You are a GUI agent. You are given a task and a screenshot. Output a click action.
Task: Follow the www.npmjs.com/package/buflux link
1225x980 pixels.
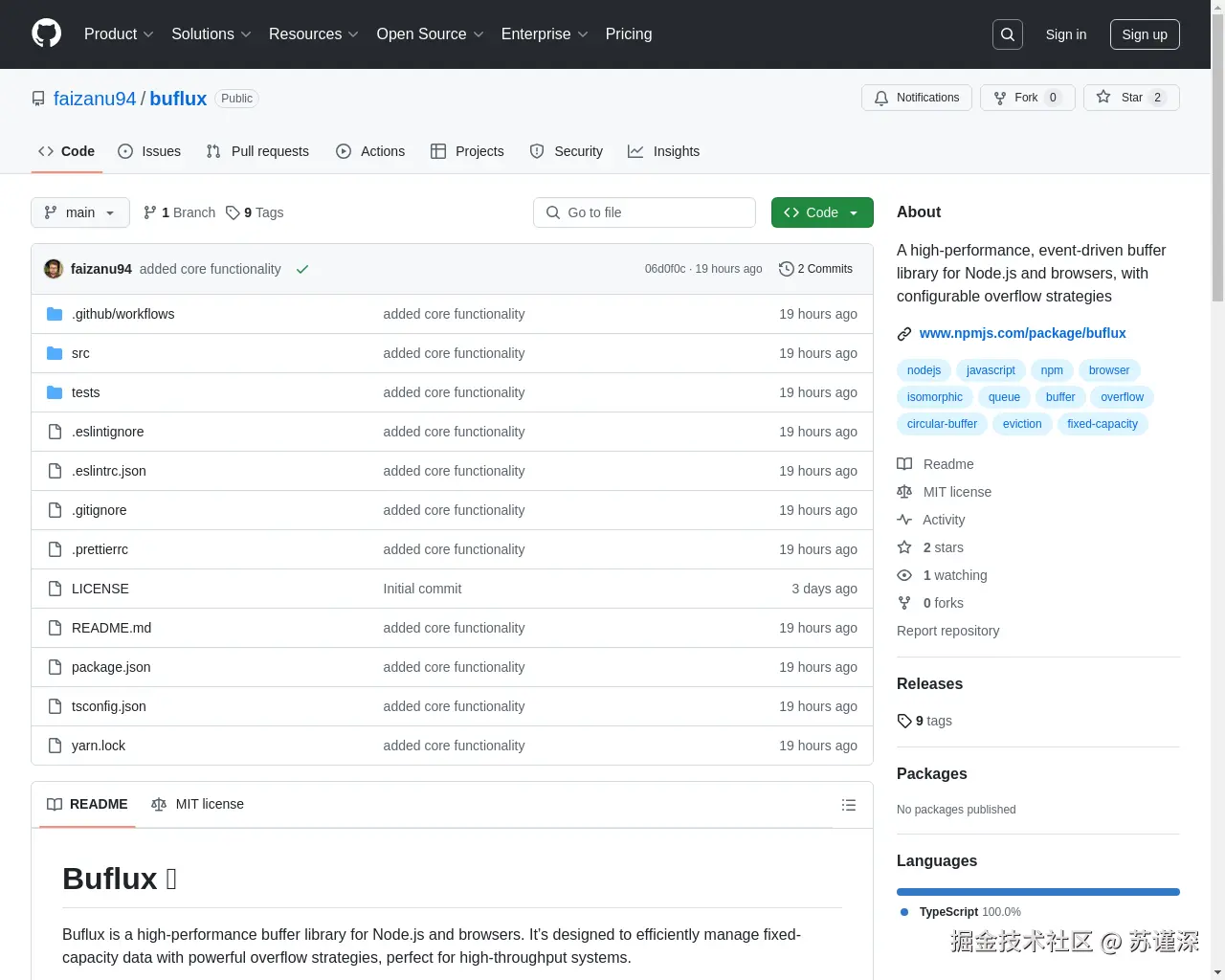pyautogui.click(x=1022, y=333)
